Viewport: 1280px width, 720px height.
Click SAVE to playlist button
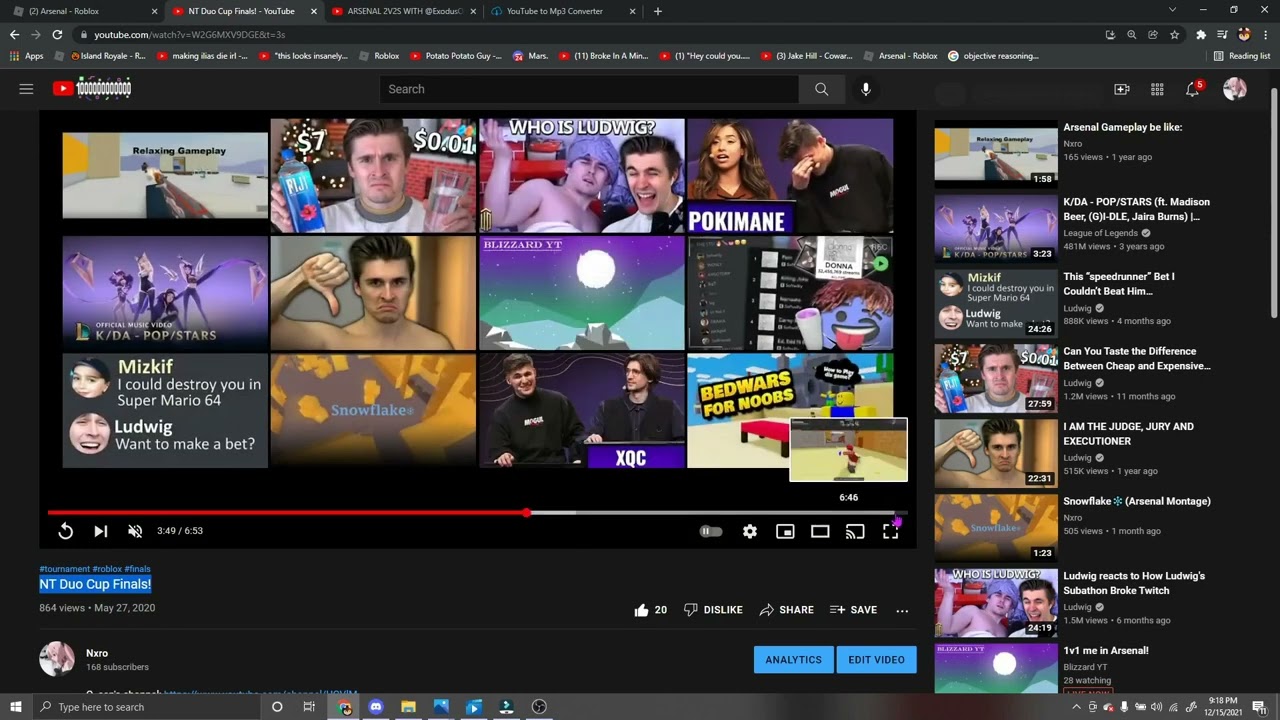(x=853, y=609)
